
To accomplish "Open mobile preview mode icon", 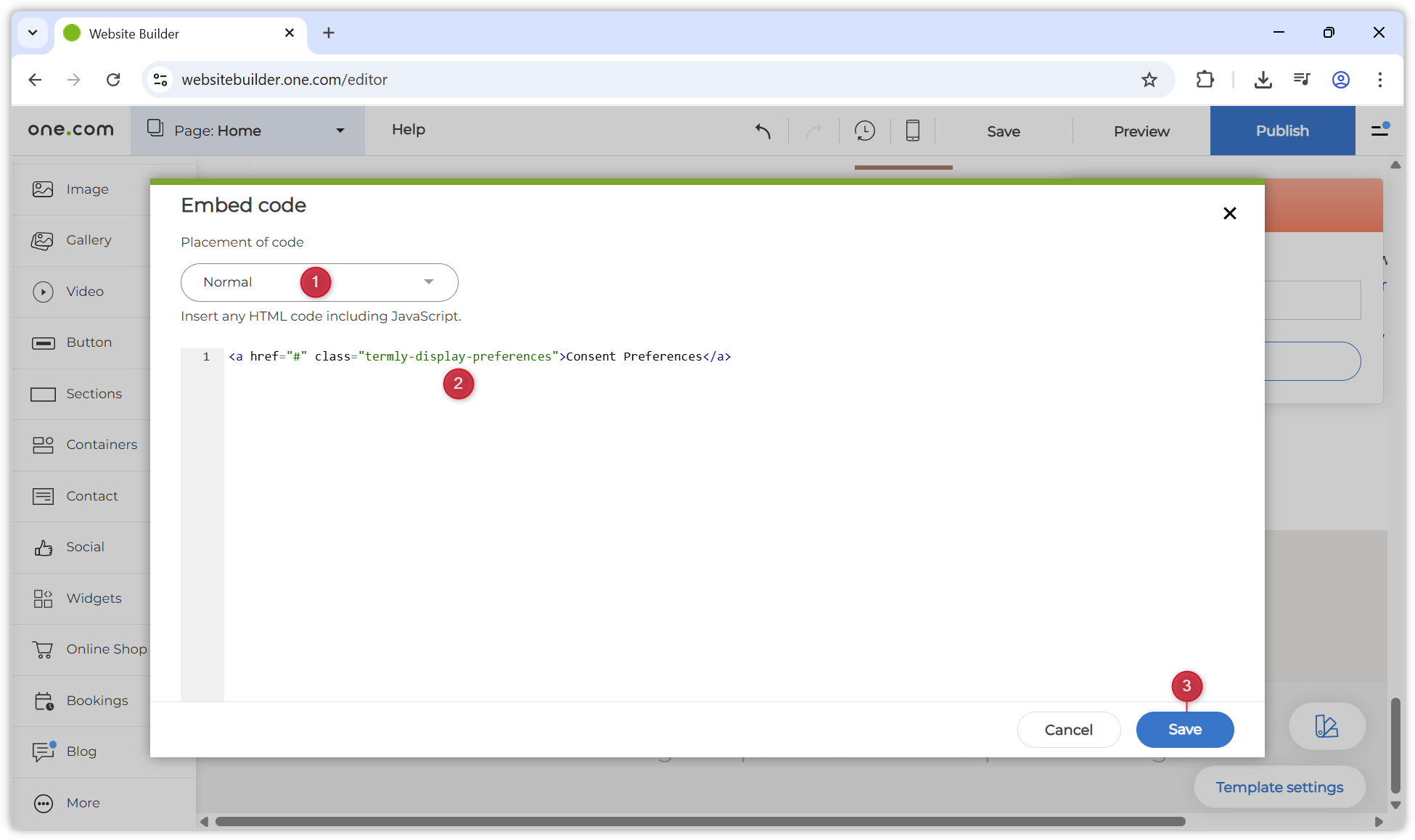I will [912, 131].
